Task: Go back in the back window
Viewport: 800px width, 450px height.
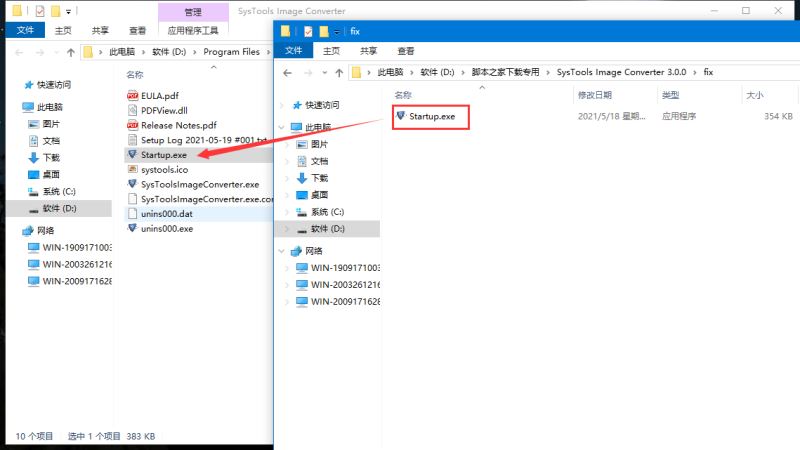Action: [19, 52]
